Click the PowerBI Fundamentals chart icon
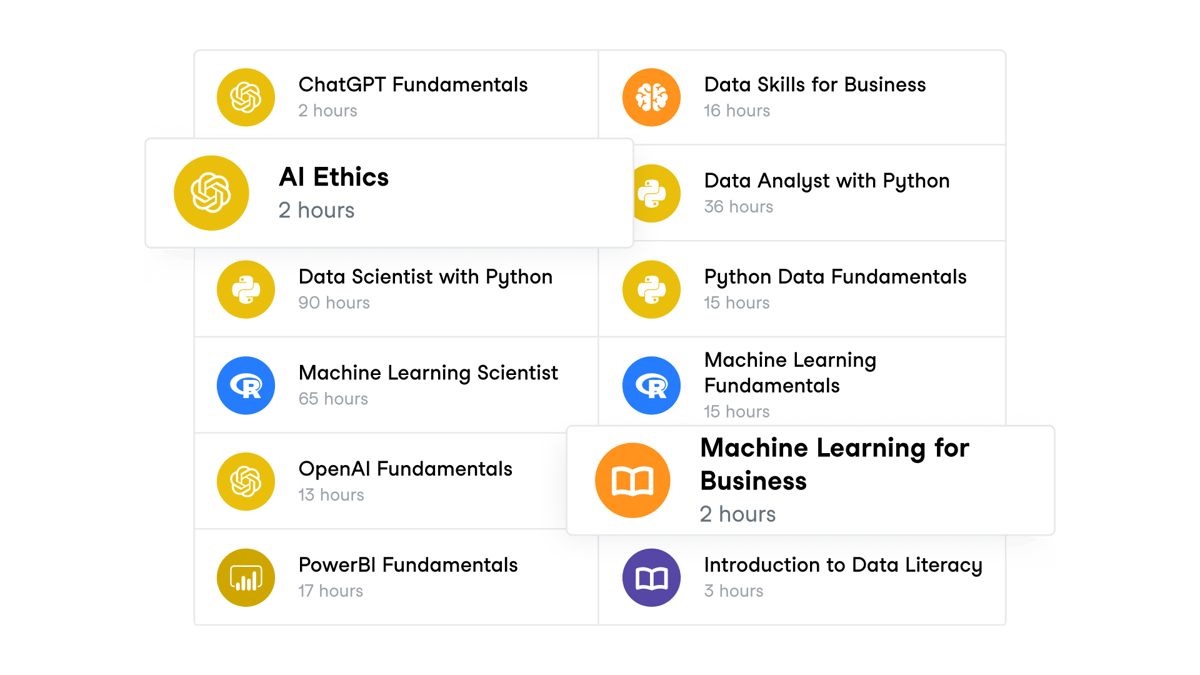1200x675 pixels. pyautogui.click(x=246, y=577)
